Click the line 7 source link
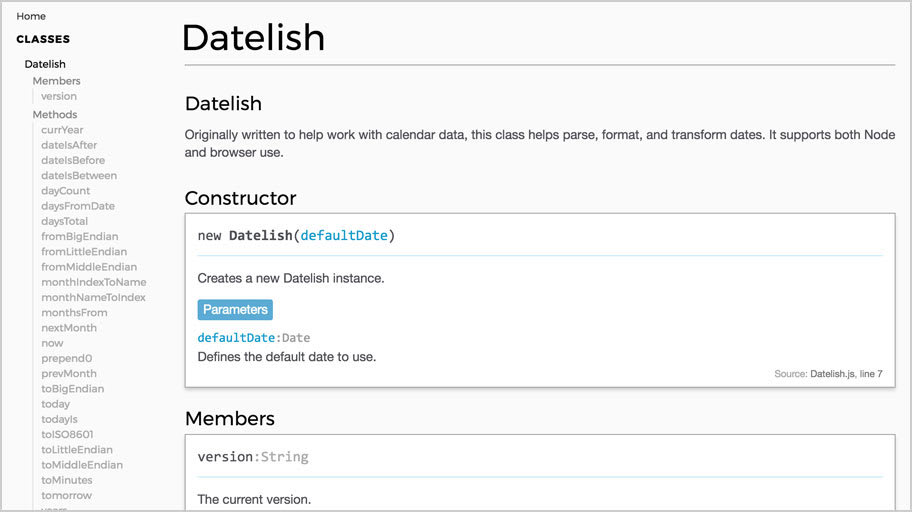Viewport: 912px width, 512px height. coord(872,374)
